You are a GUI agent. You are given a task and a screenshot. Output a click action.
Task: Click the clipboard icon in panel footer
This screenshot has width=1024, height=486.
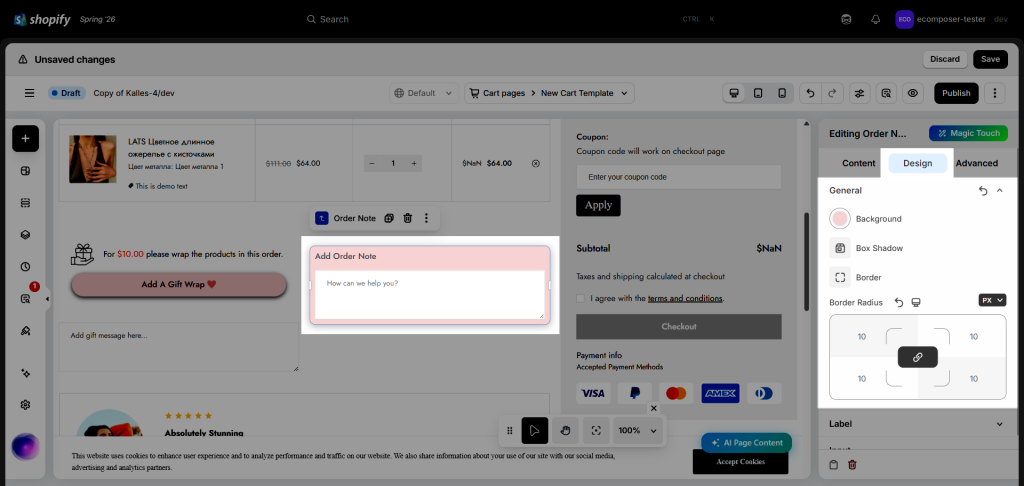[x=833, y=465]
